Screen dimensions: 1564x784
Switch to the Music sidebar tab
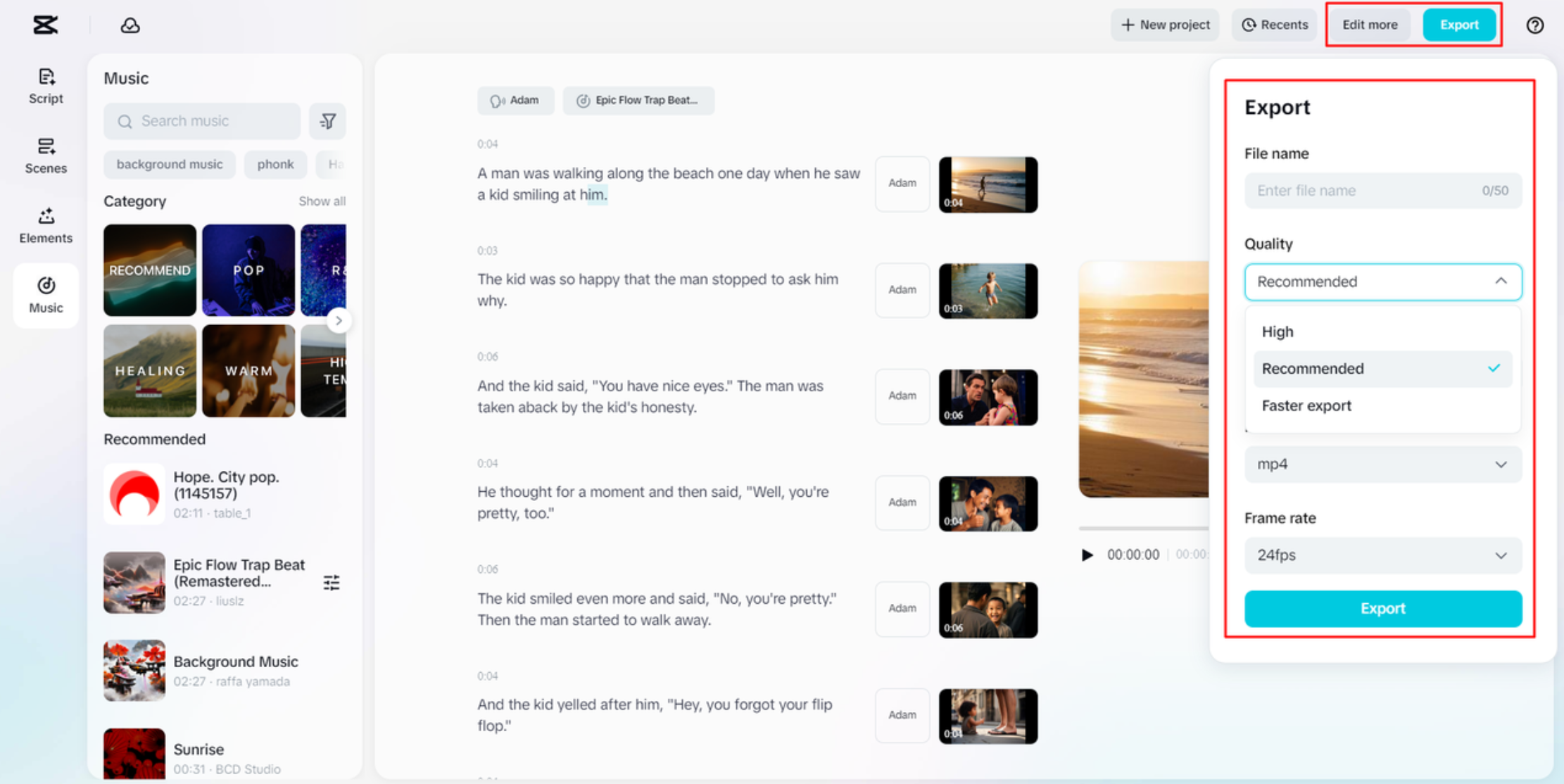click(46, 294)
